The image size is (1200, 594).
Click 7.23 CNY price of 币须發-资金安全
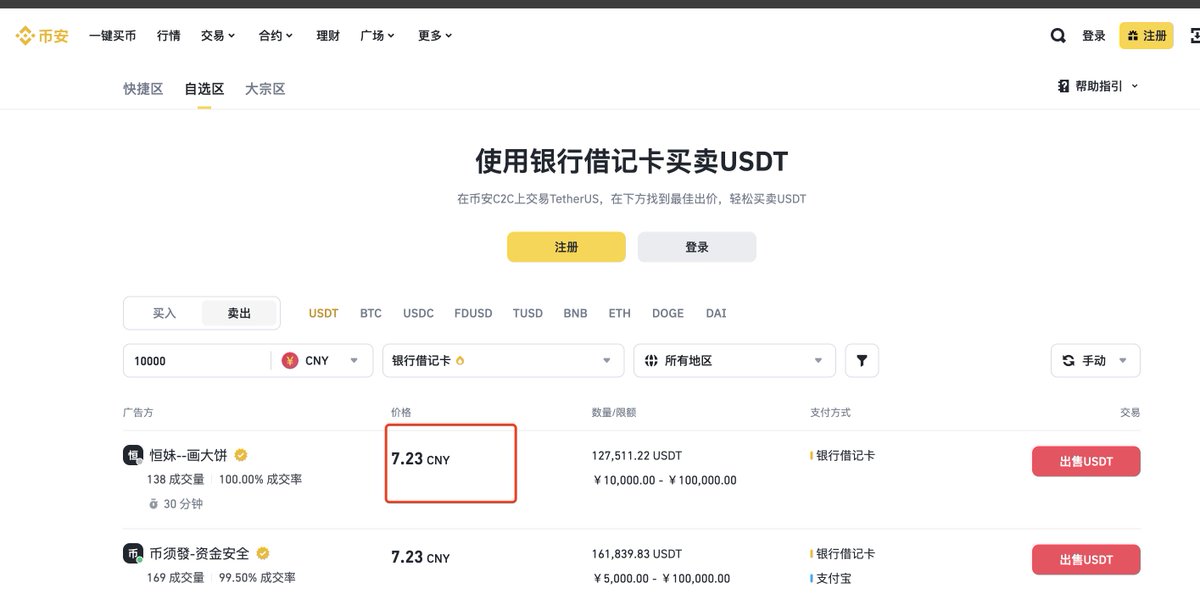pyautogui.click(x=421, y=557)
